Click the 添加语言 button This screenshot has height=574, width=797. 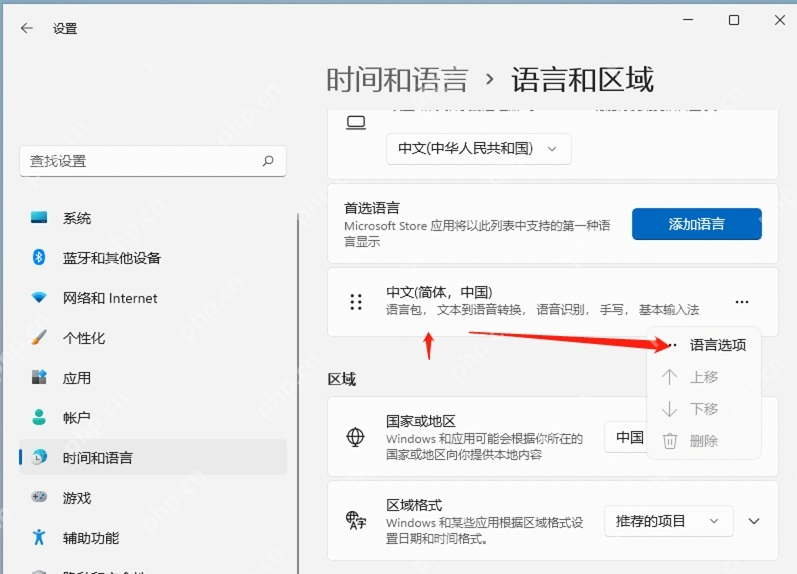(x=697, y=224)
